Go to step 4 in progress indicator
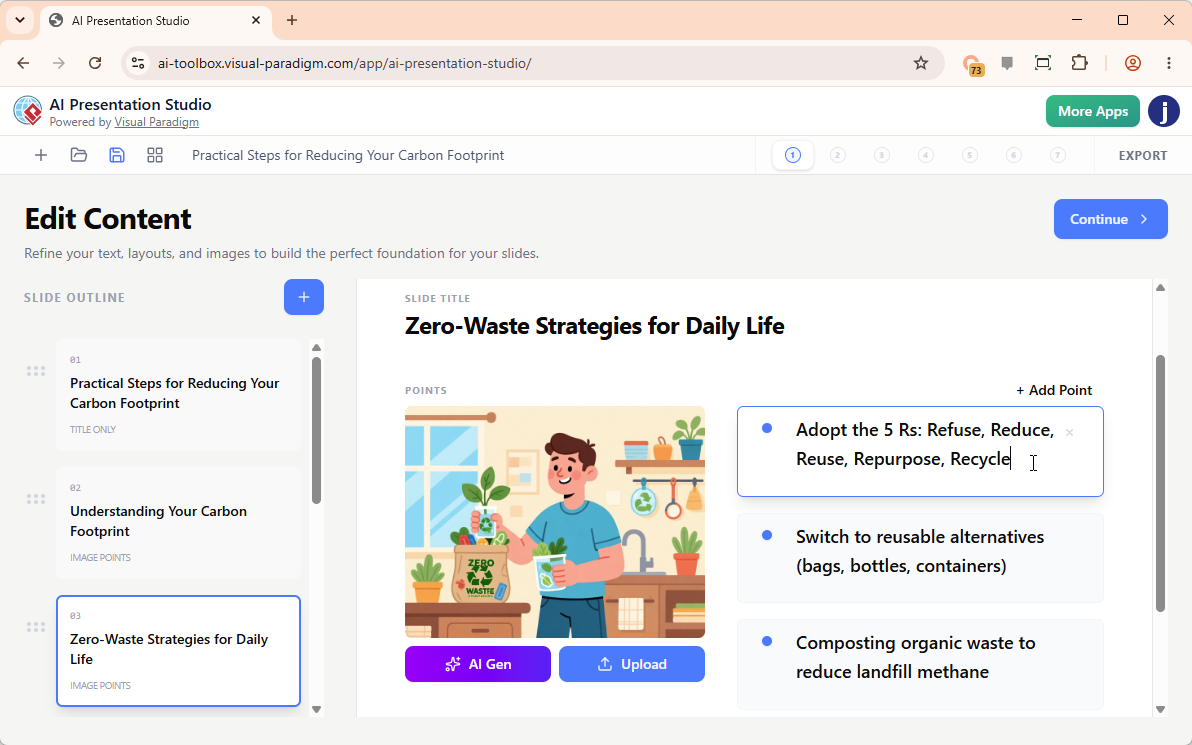The height and width of the screenshot is (745, 1192). tap(925, 155)
